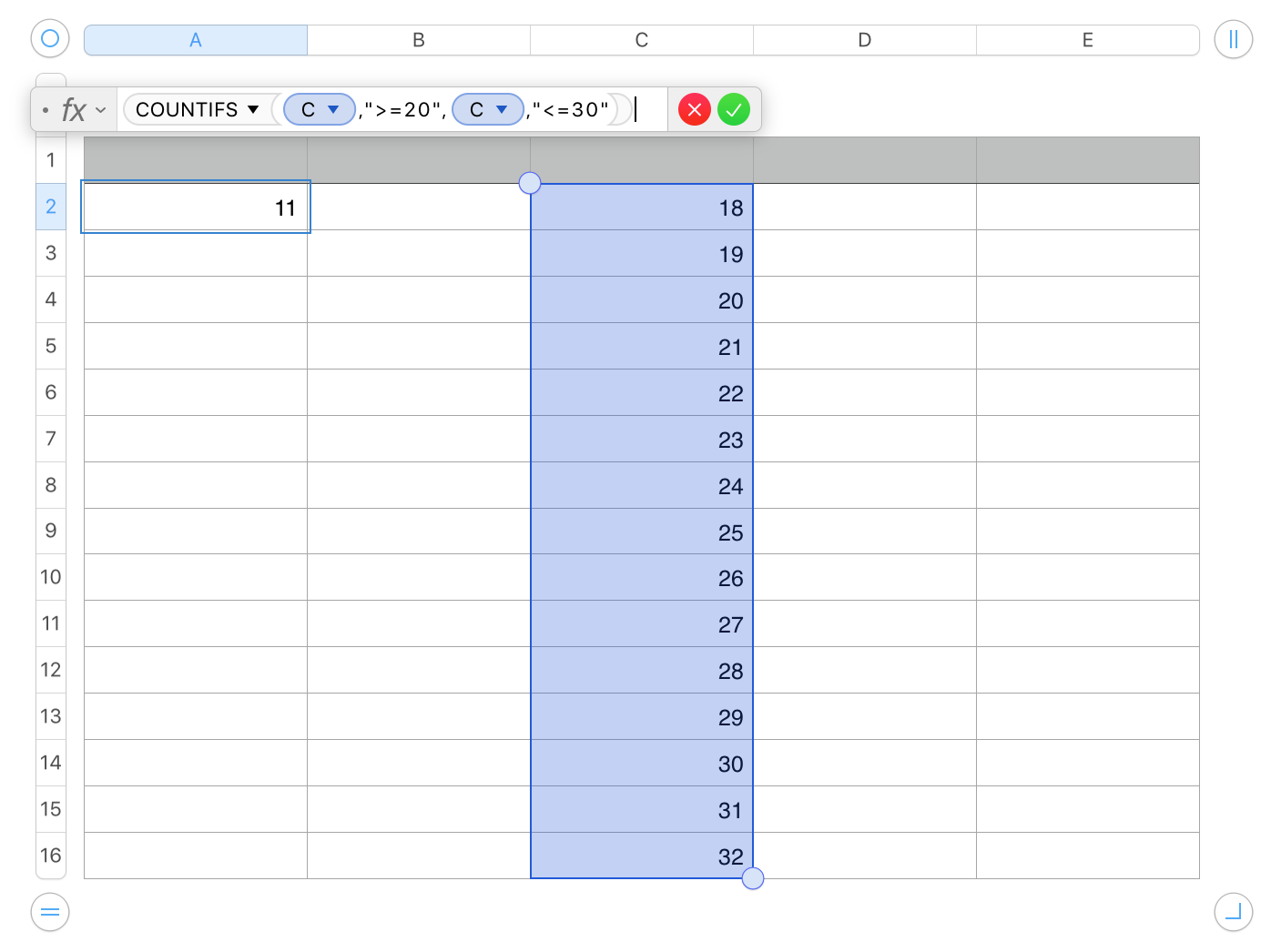
Task: Select row 2 header
Action: 51,207
